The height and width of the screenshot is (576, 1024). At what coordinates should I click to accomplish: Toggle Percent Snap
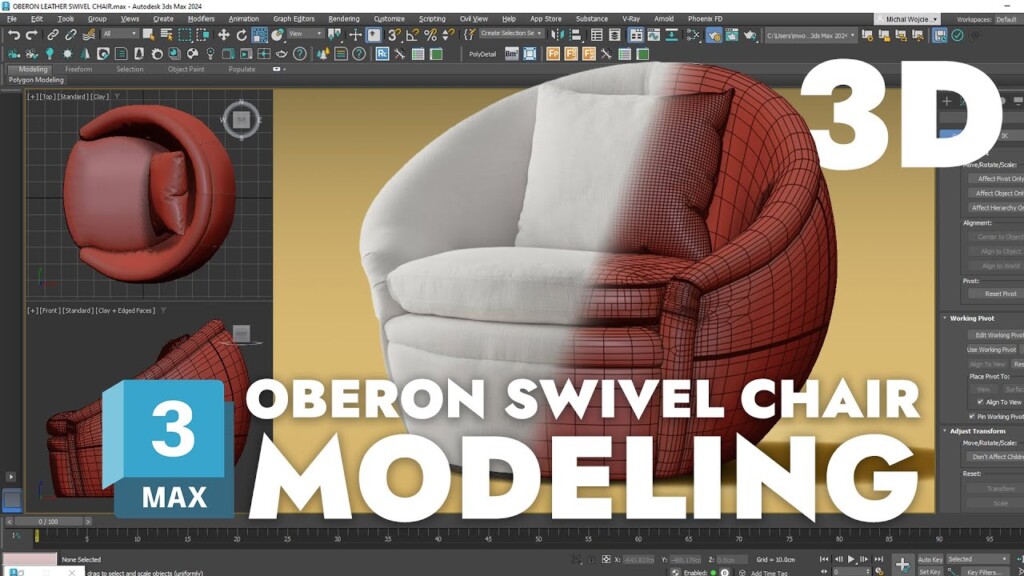click(x=430, y=35)
